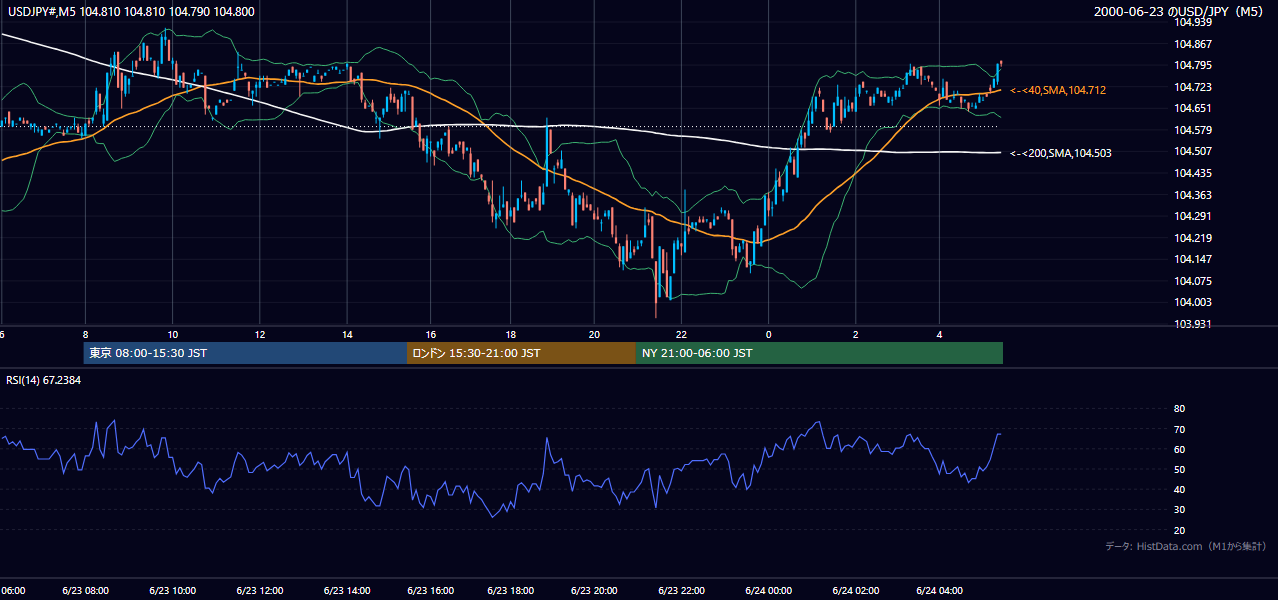Click price axis value 104.435
Screen dimensions: 1278x600
click(x=1193, y=173)
